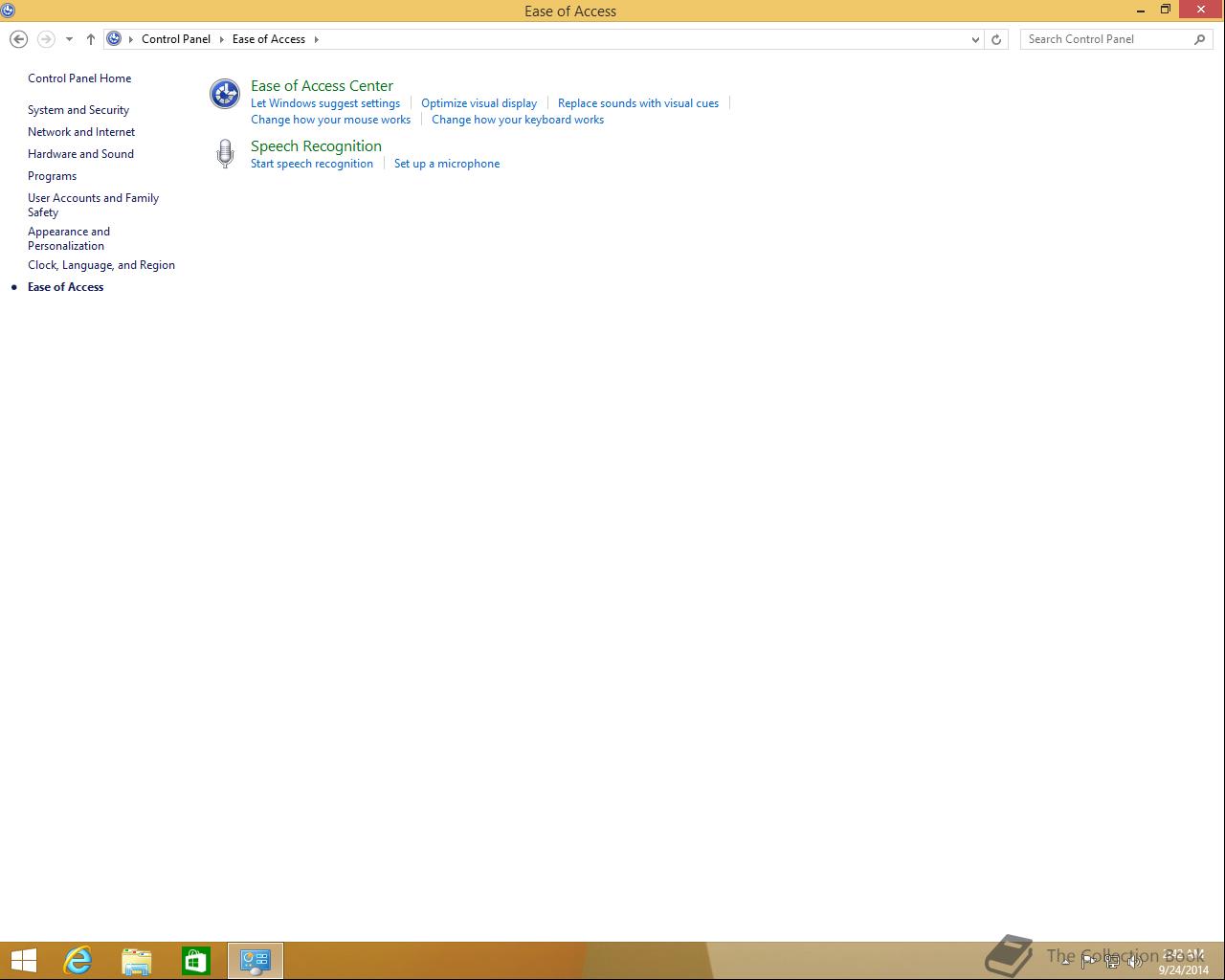Viewport: 1225px width, 980px height.
Task: Go to System and Security
Action: (78, 110)
